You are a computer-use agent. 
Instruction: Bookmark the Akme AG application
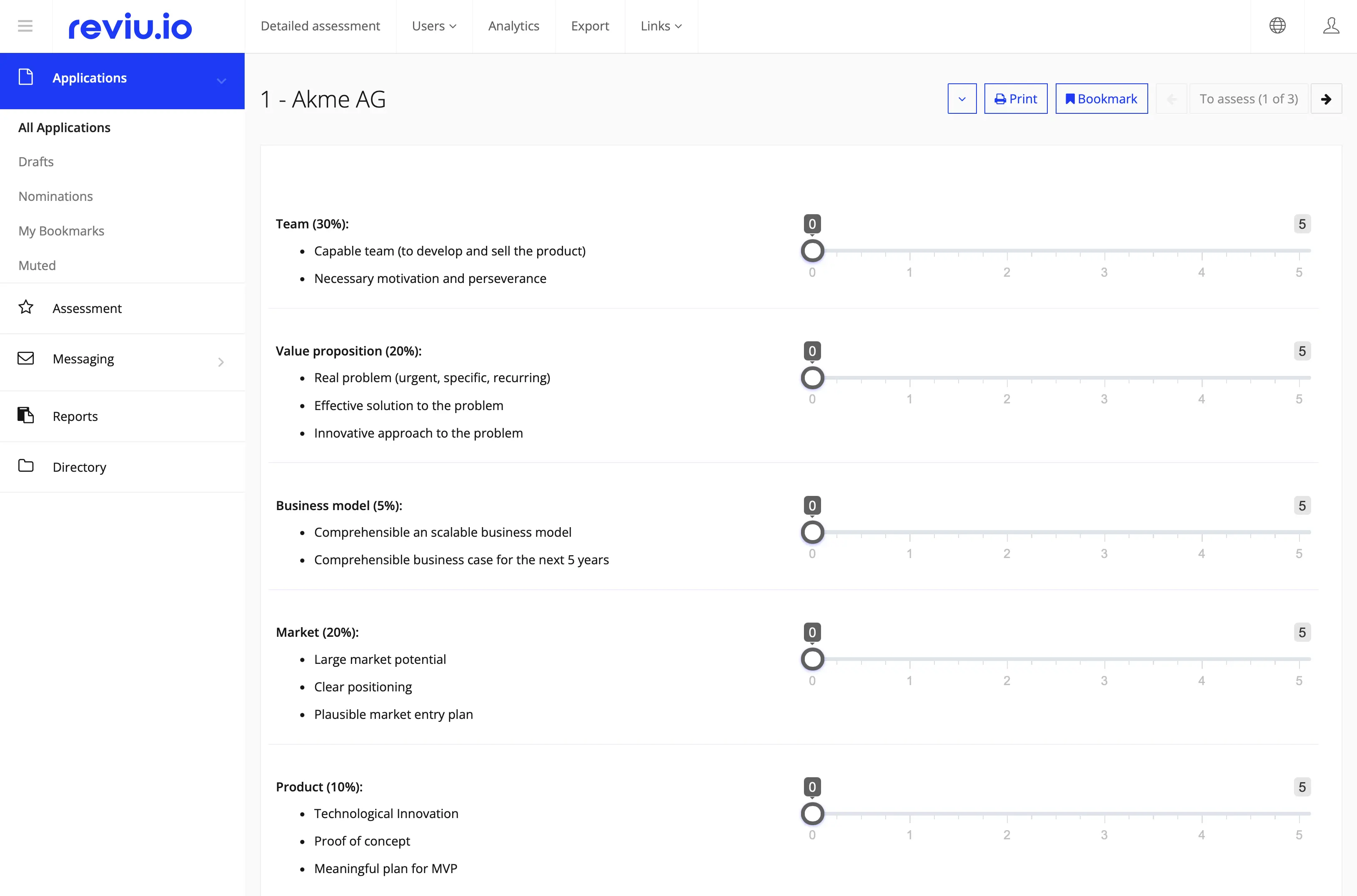1101,99
